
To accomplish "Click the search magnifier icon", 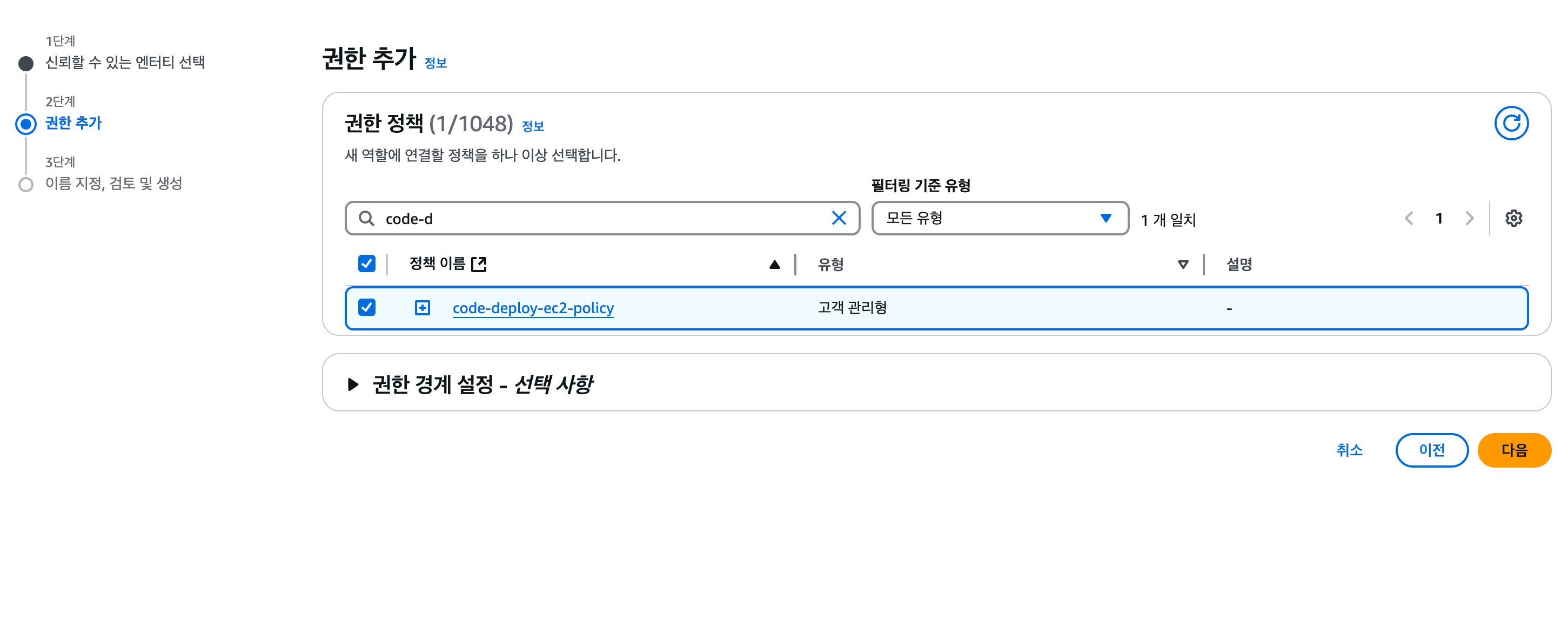I will tap(366, 218).
